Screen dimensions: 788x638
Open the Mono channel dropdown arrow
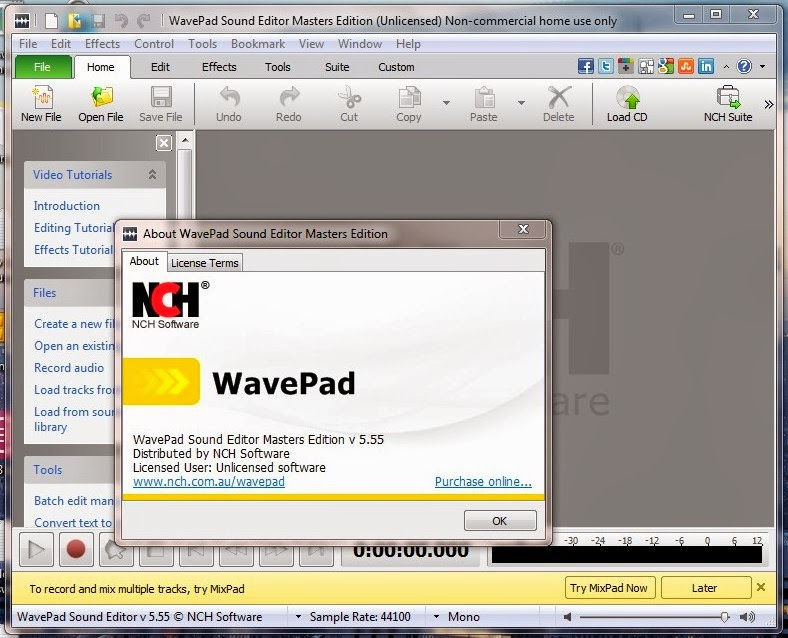(x=436, y=616)
